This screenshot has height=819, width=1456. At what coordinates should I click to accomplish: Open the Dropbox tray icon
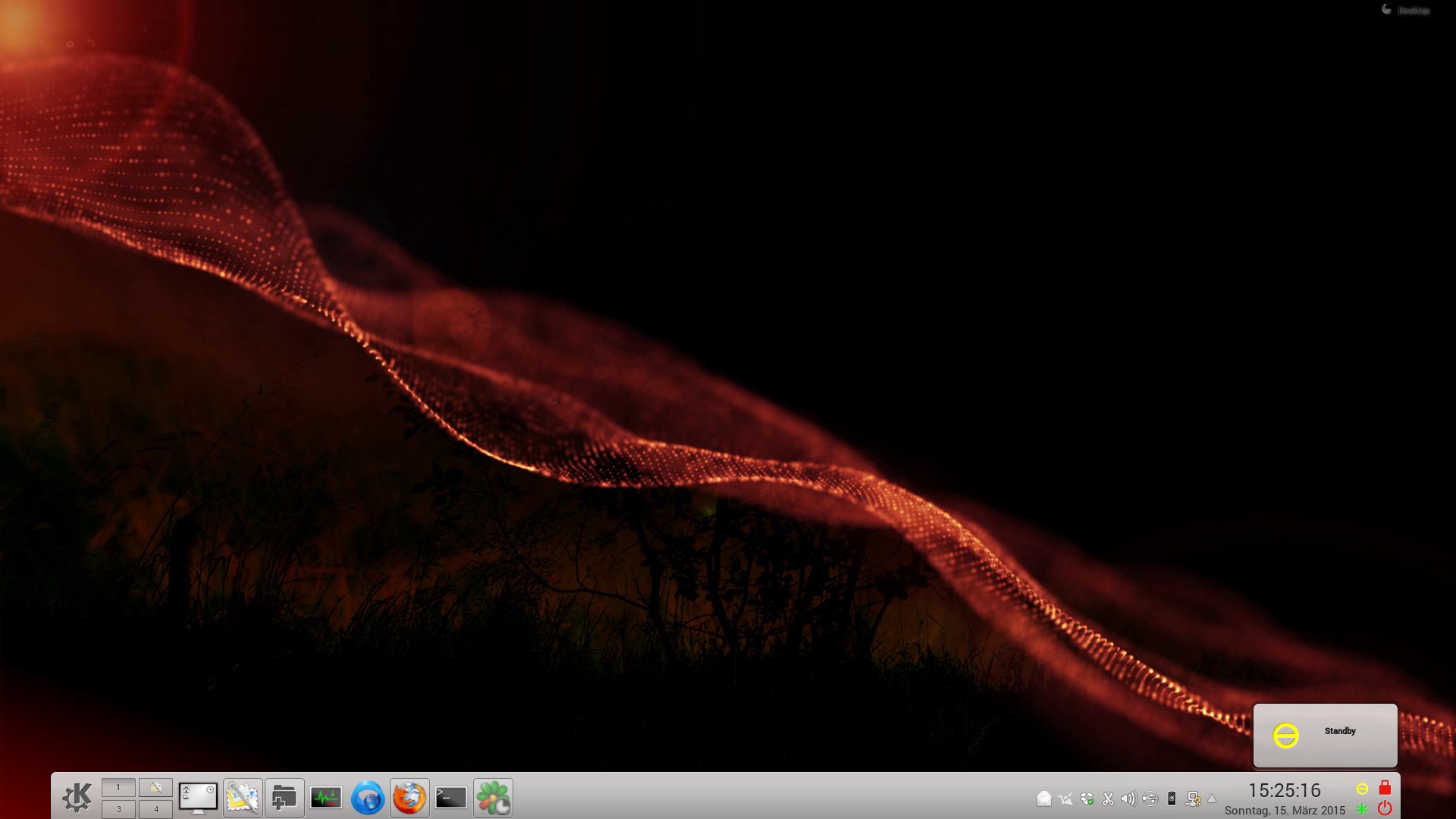click(1085, 799)
